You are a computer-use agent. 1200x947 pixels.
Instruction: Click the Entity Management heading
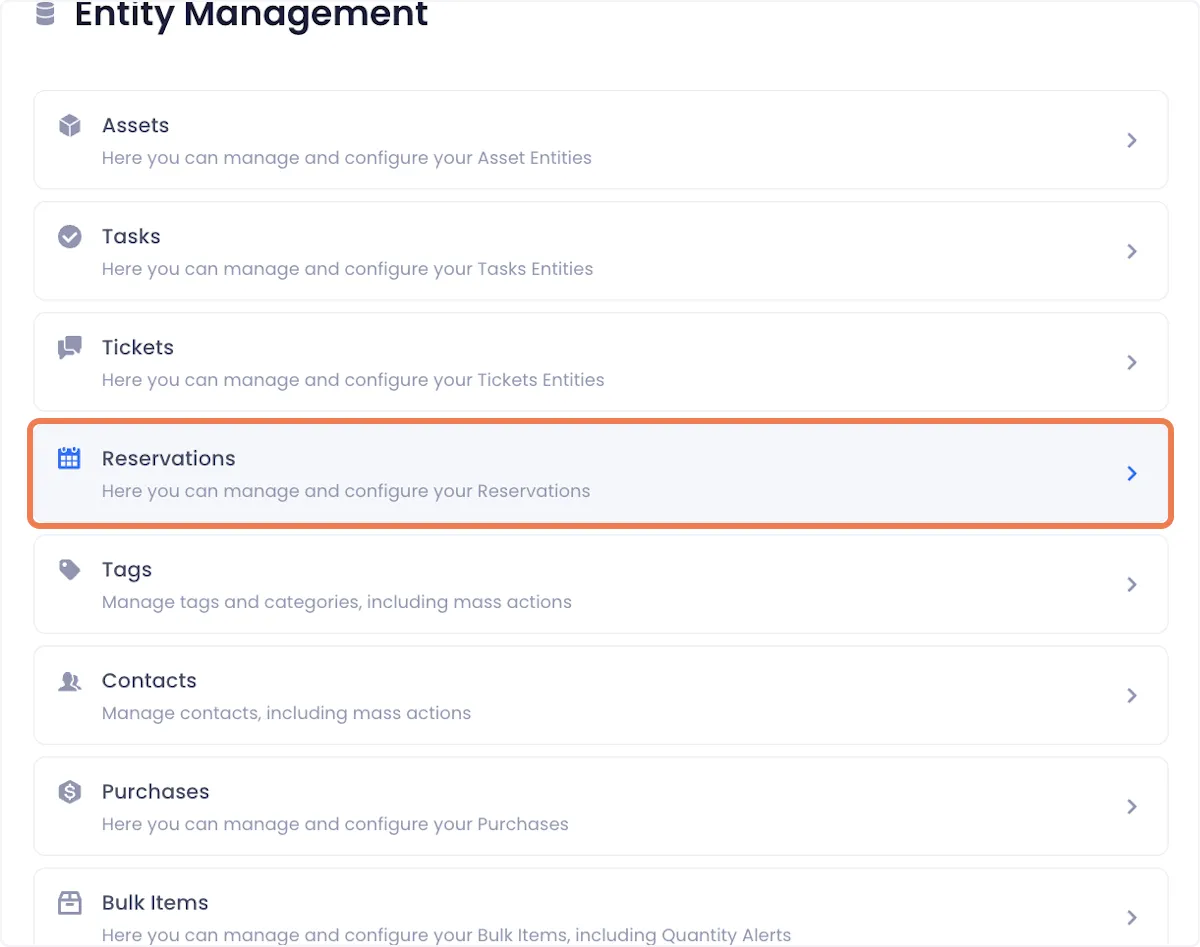point(251,14)
